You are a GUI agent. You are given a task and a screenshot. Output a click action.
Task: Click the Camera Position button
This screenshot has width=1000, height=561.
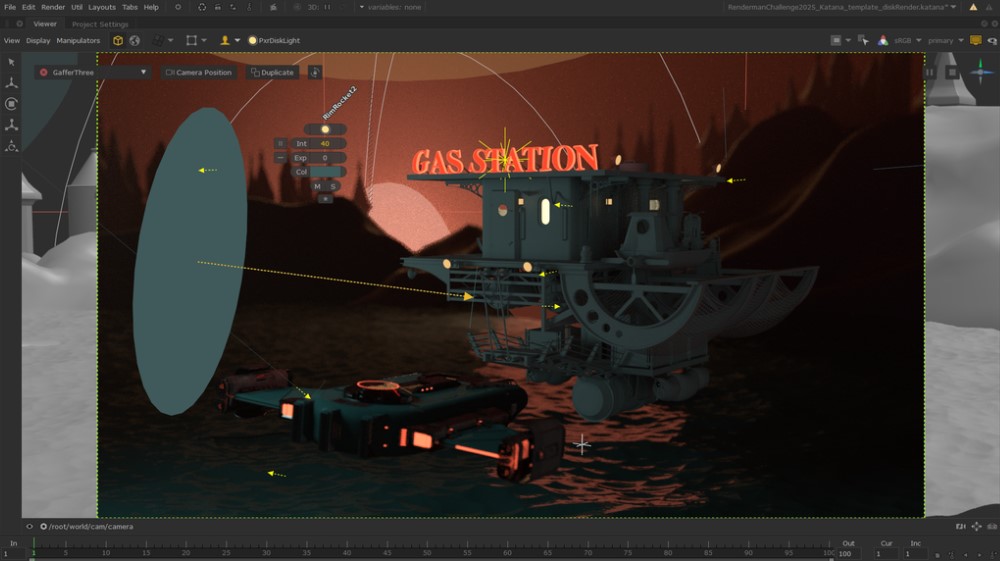click(198, 72)
